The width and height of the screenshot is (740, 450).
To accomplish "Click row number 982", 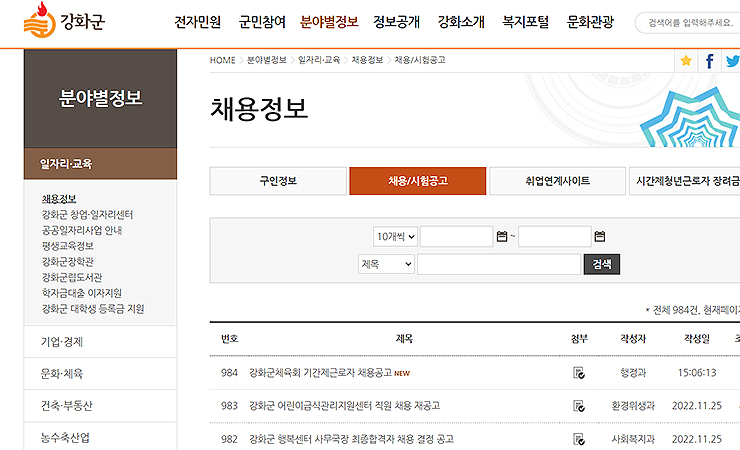I will (x=229, y=439).
